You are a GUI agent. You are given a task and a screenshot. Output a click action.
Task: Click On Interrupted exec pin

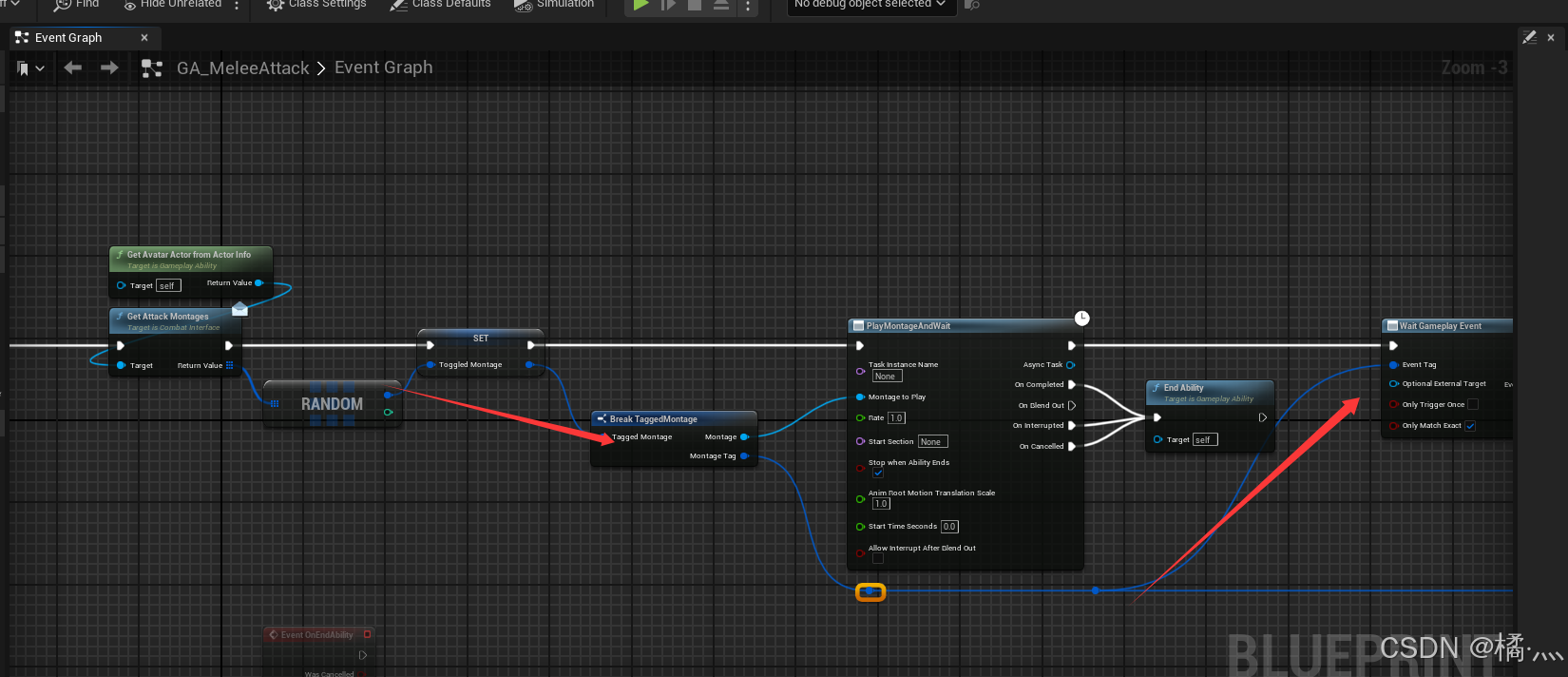[x=1072, y=425]
